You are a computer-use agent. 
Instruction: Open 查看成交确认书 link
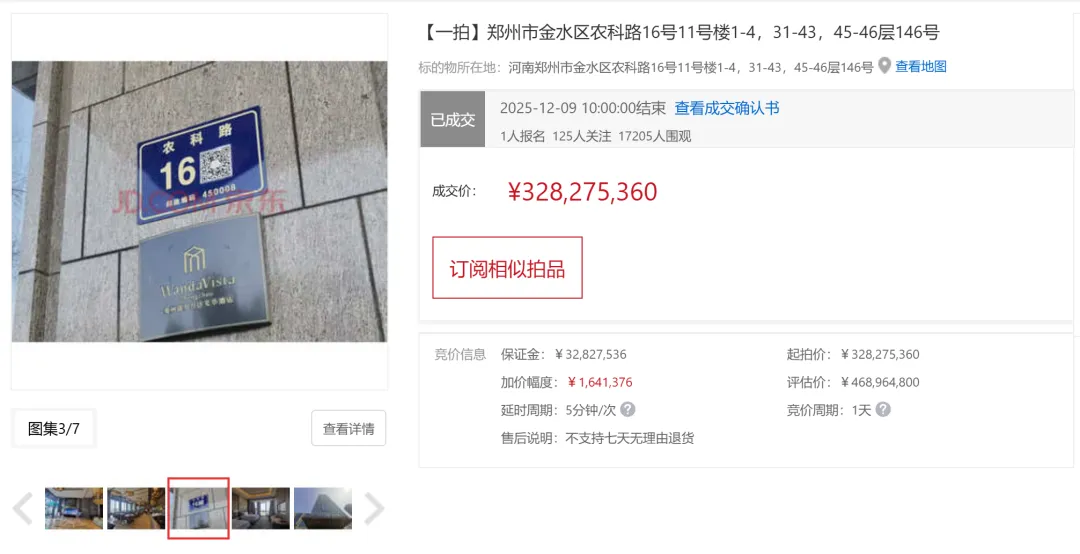[727, 108]
